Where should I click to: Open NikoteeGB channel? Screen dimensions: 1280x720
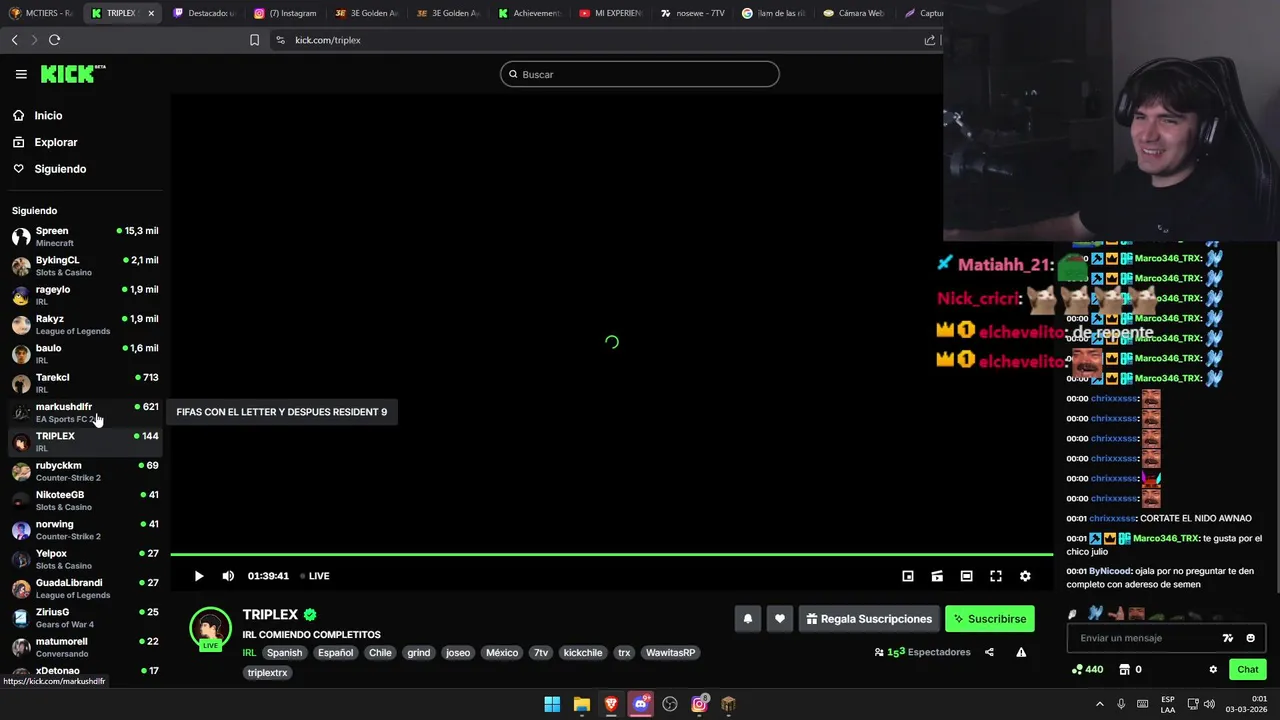(x=85, y=500)
